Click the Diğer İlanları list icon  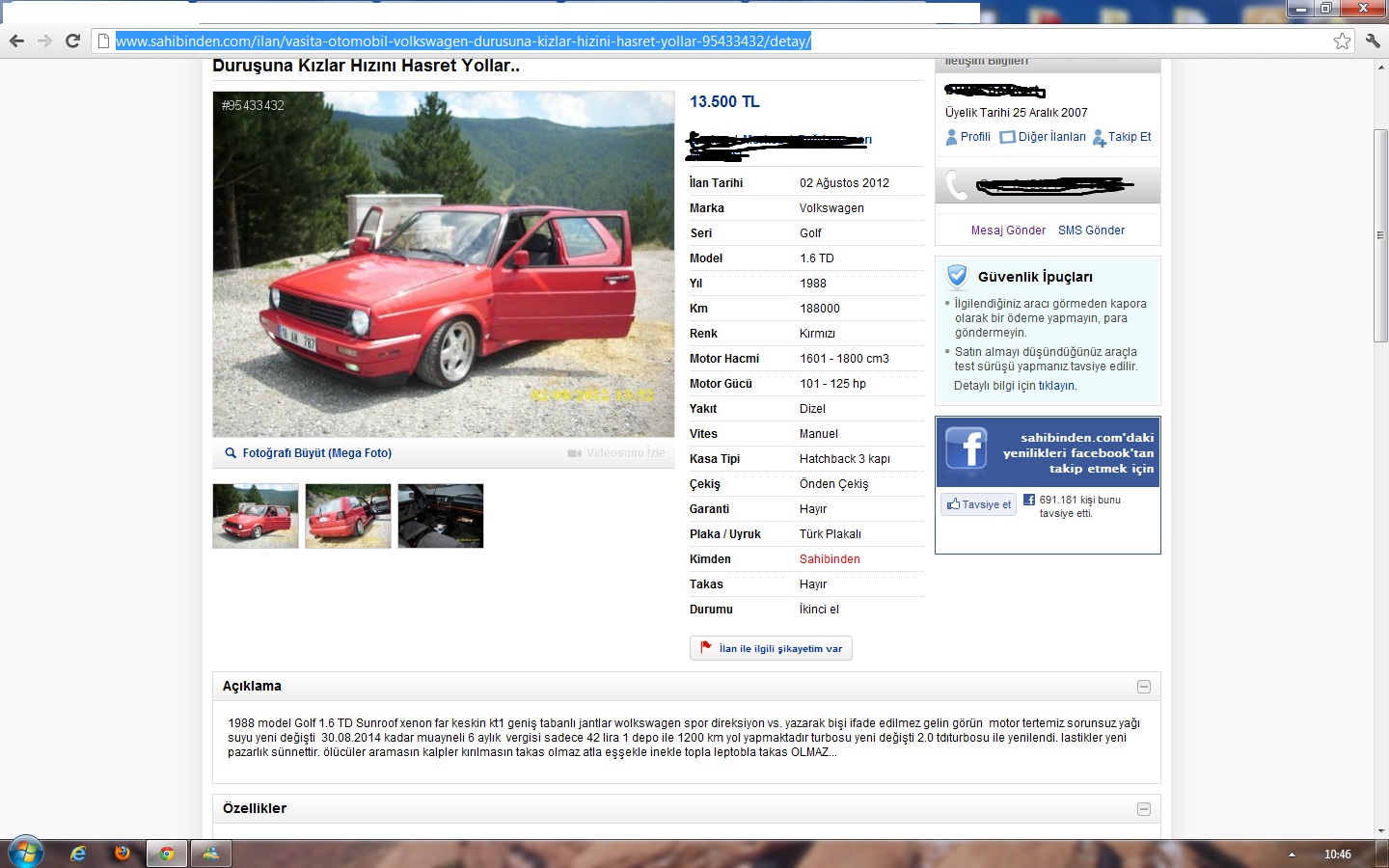click(x=1008, y=138)
